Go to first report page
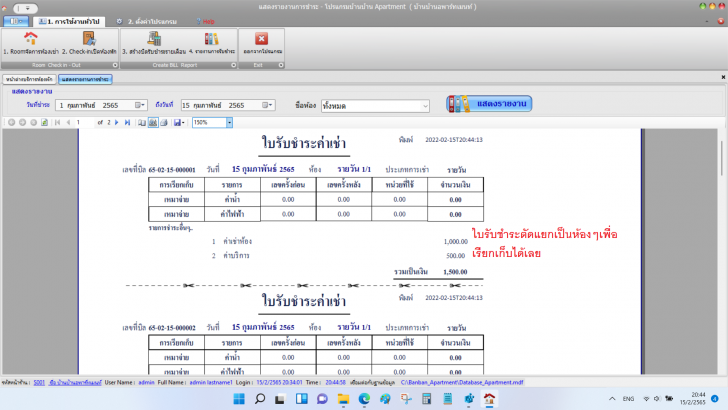 (x=58, y=123)
